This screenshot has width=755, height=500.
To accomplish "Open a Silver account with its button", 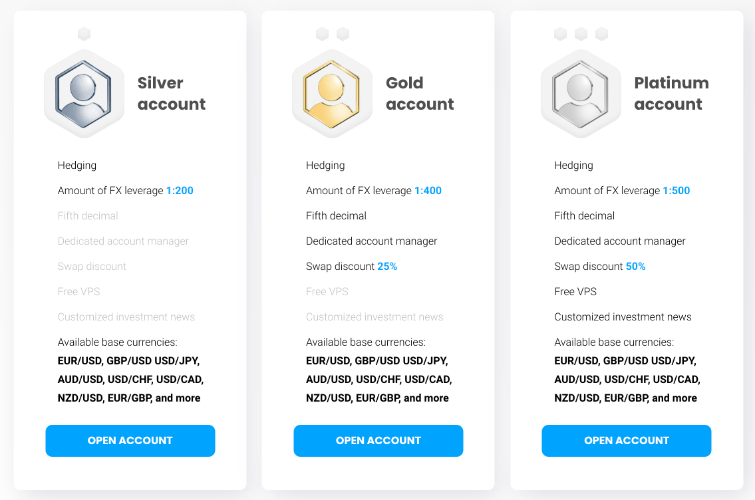I will (130, 440).
